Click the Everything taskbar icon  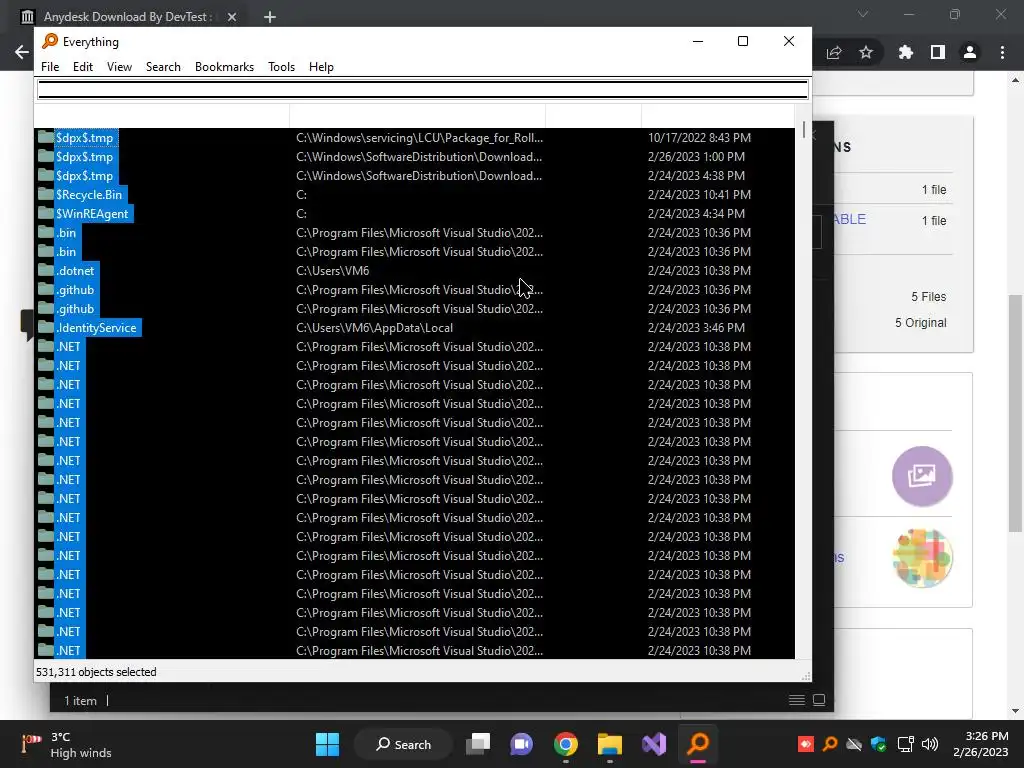pos(698,744)
